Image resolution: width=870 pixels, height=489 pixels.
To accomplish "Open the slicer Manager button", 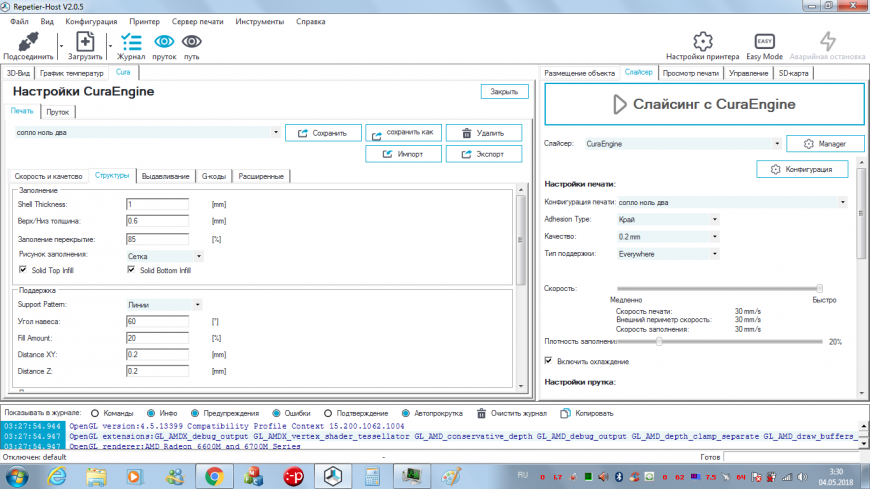I will click(x=825, y=144).
